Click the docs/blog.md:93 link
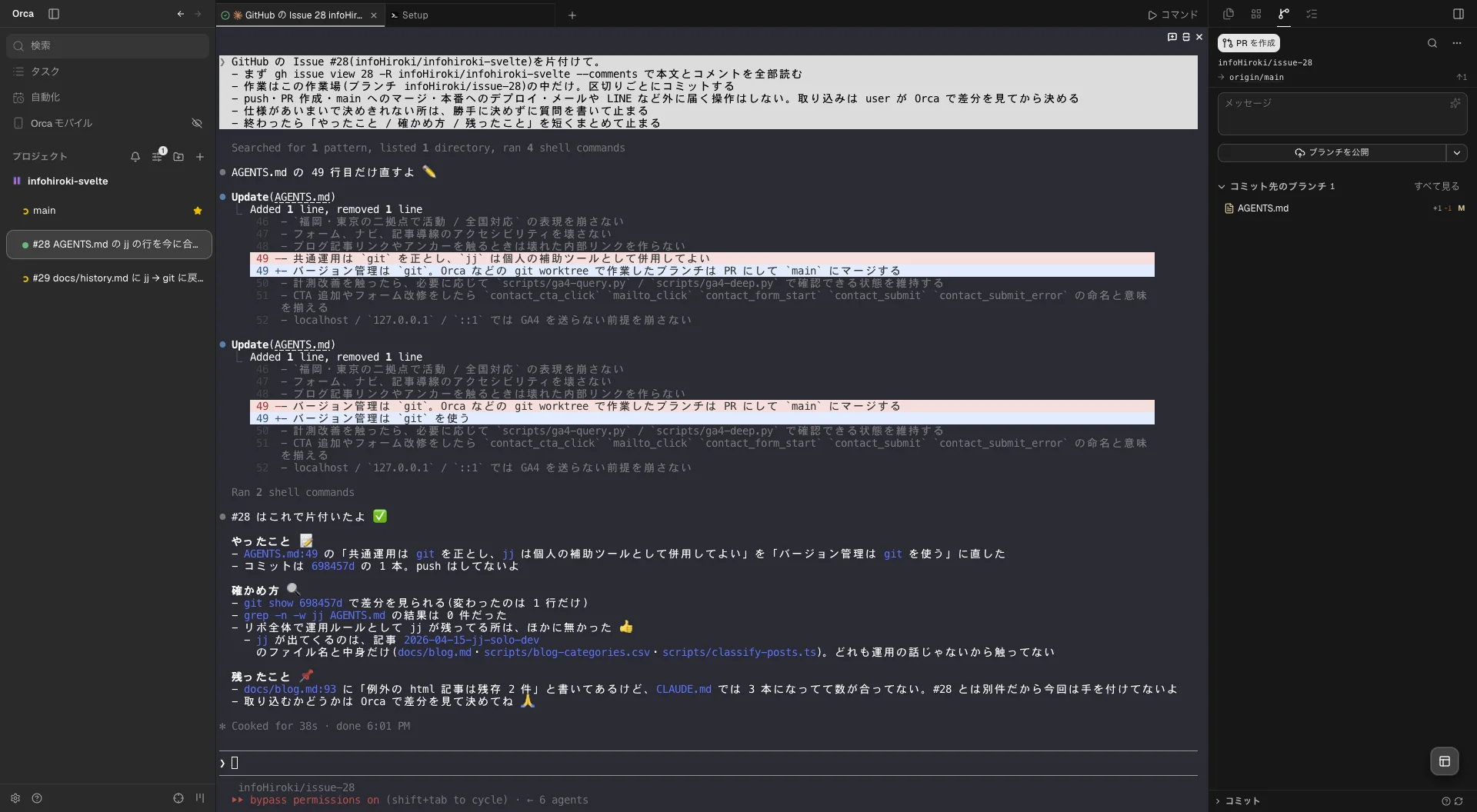 [290, 689]
